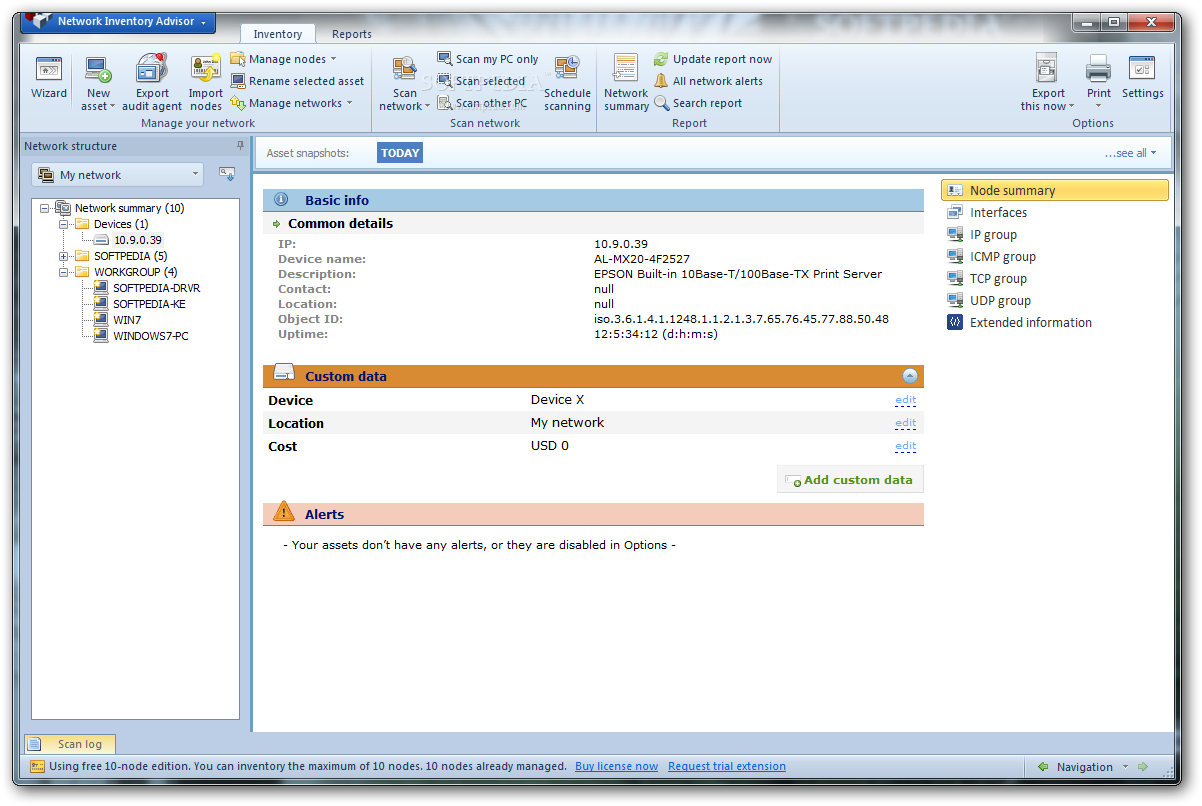Click Rename selected asset

click(x=298, y=81)
